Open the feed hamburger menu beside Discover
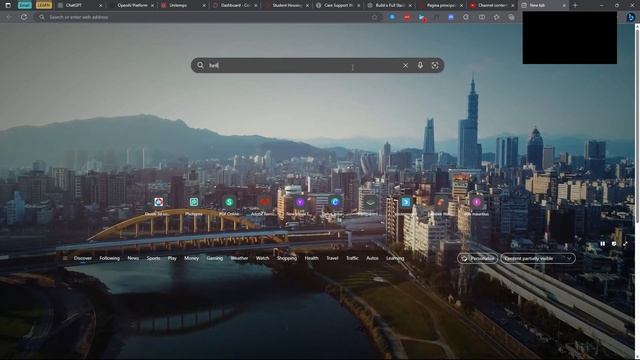Image resolution: width=640 pixels, height=360 pixels. click(65, 258)
